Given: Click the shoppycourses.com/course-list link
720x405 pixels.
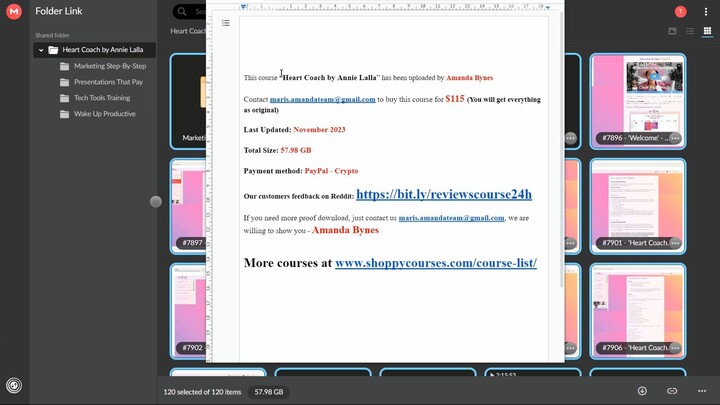Looking at the screenshot, I should coord(436,263).
